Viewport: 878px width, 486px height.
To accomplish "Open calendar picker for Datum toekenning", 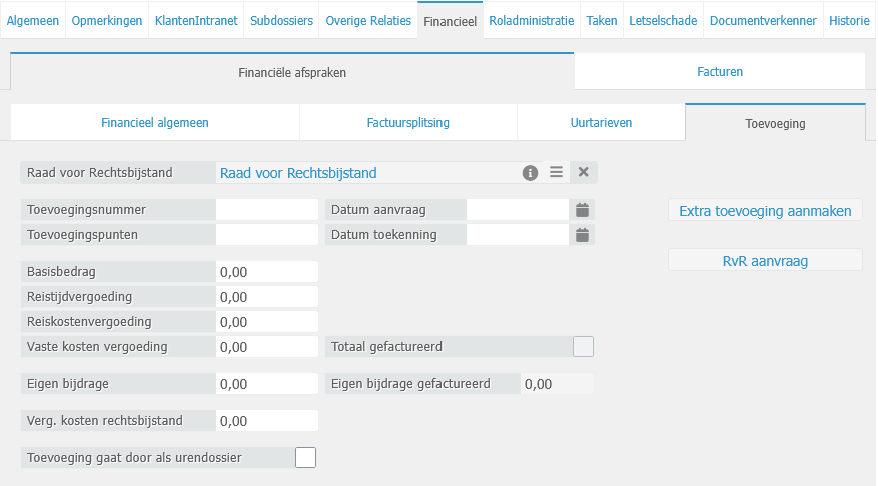I will [x=583, y=235].
